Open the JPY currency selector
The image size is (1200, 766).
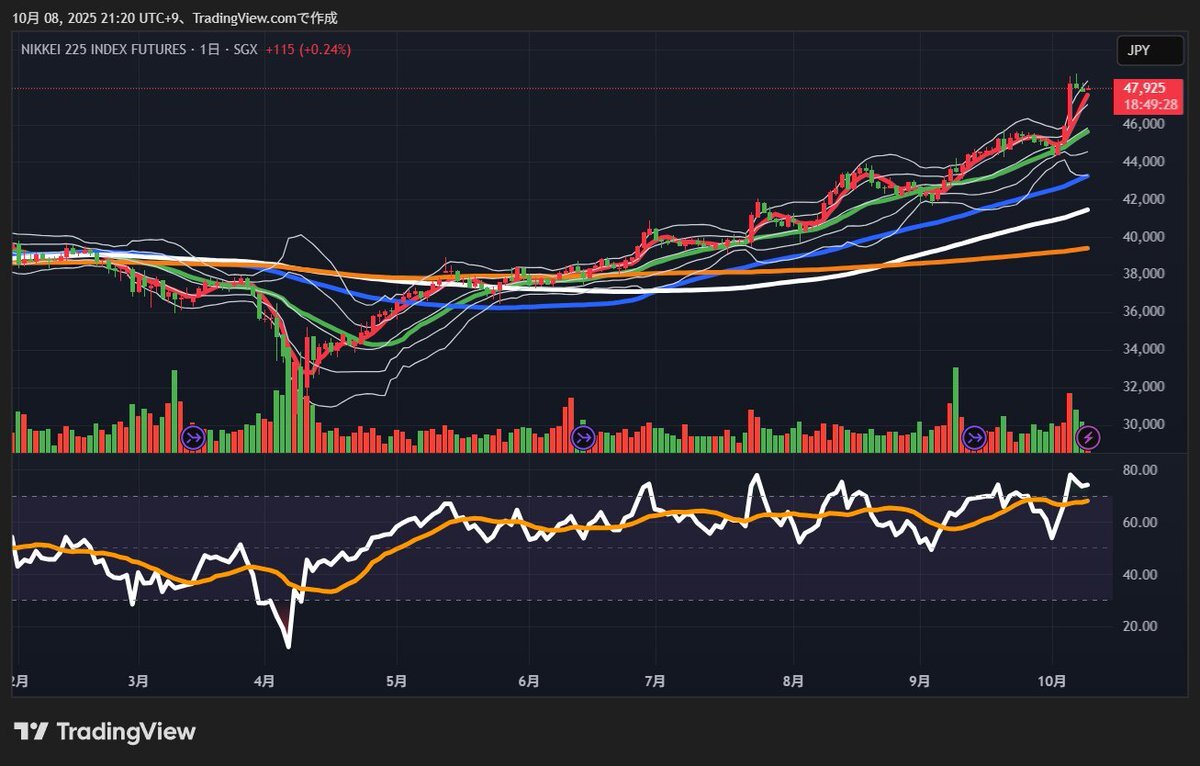pyautogui.click(x=1138, y=50)
